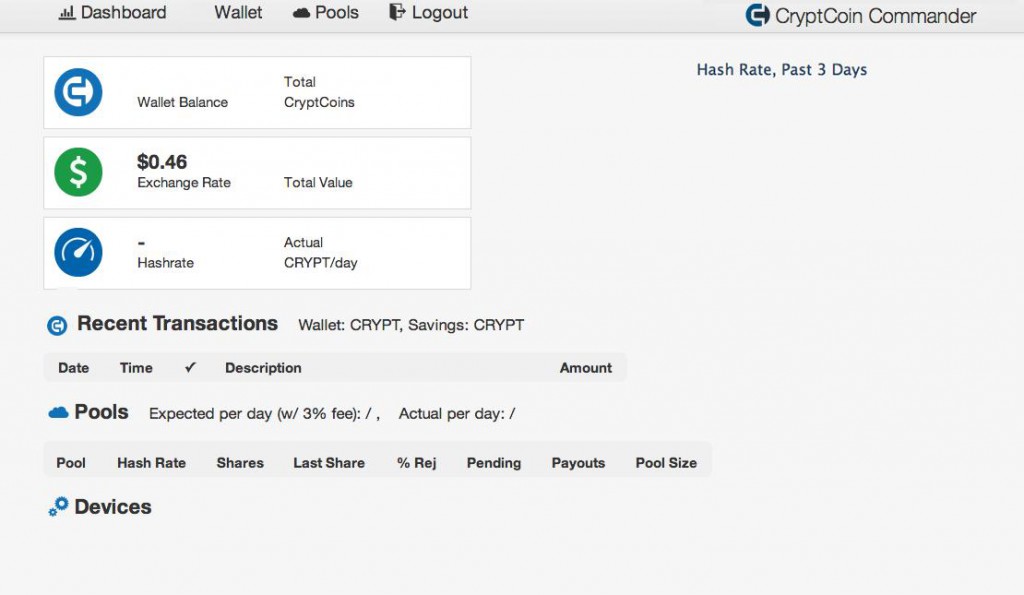Click the Recent Transactions coin icon
The width and height of the screenshot is (1024, 595).
click(x=57, y=325)
